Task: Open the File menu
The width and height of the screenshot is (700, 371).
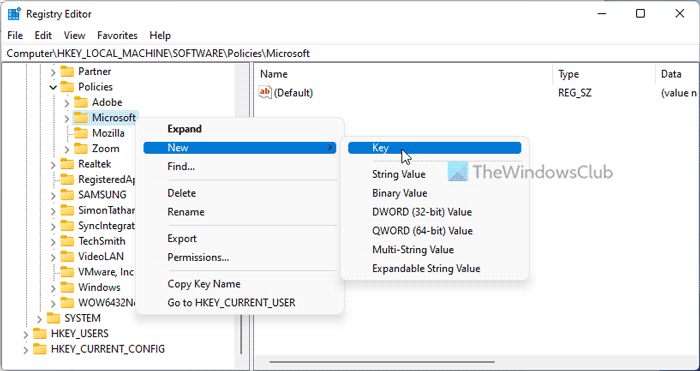Action: [15, 35]
